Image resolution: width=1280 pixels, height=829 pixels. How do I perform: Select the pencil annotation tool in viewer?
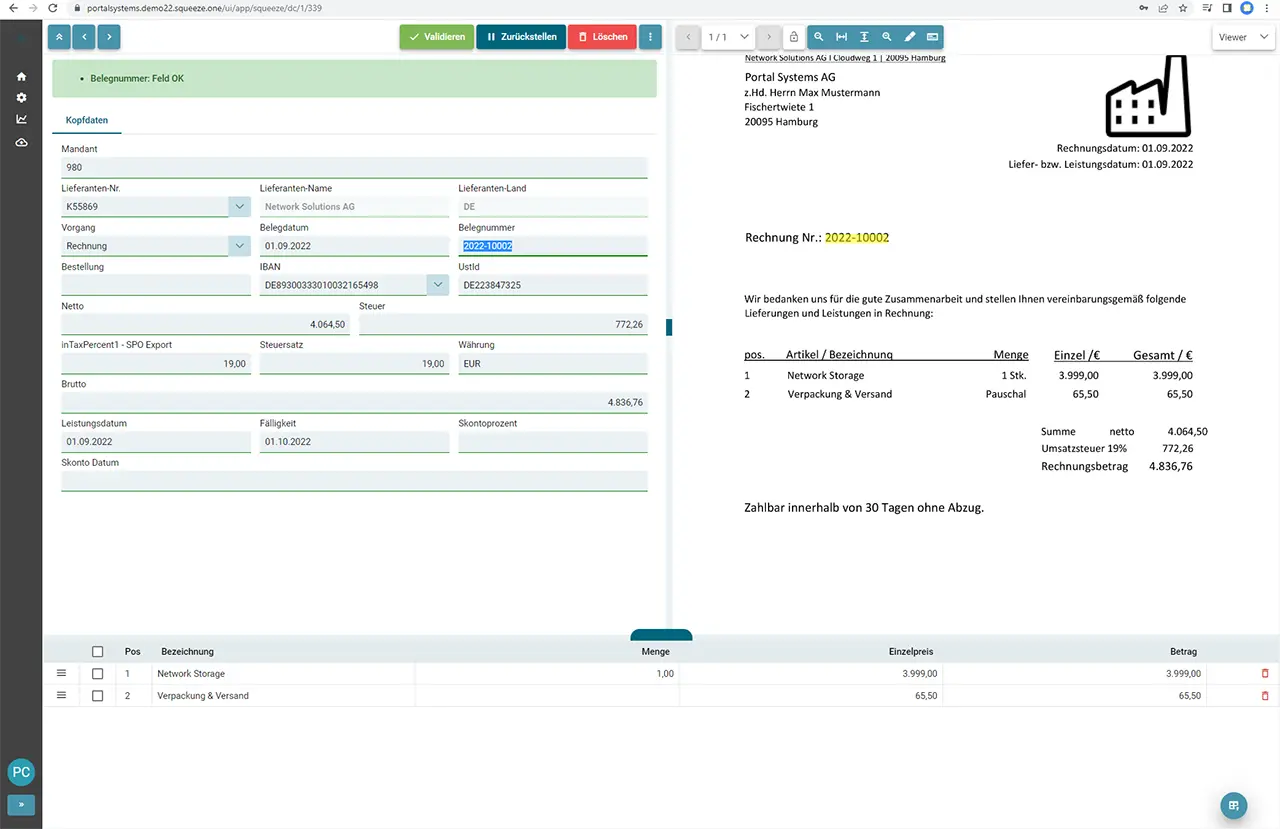click(x=910, y=37)
